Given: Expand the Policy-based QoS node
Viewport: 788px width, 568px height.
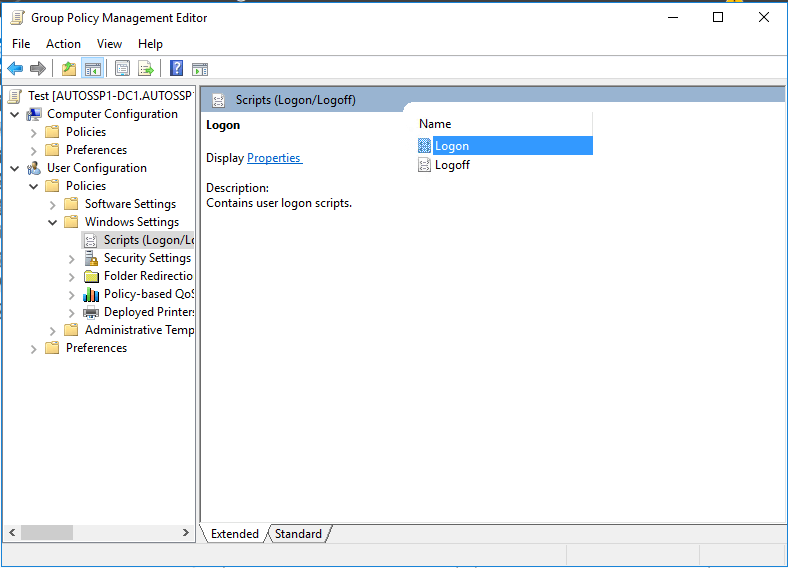Looking at the screenshot, I should coord(72,295).
